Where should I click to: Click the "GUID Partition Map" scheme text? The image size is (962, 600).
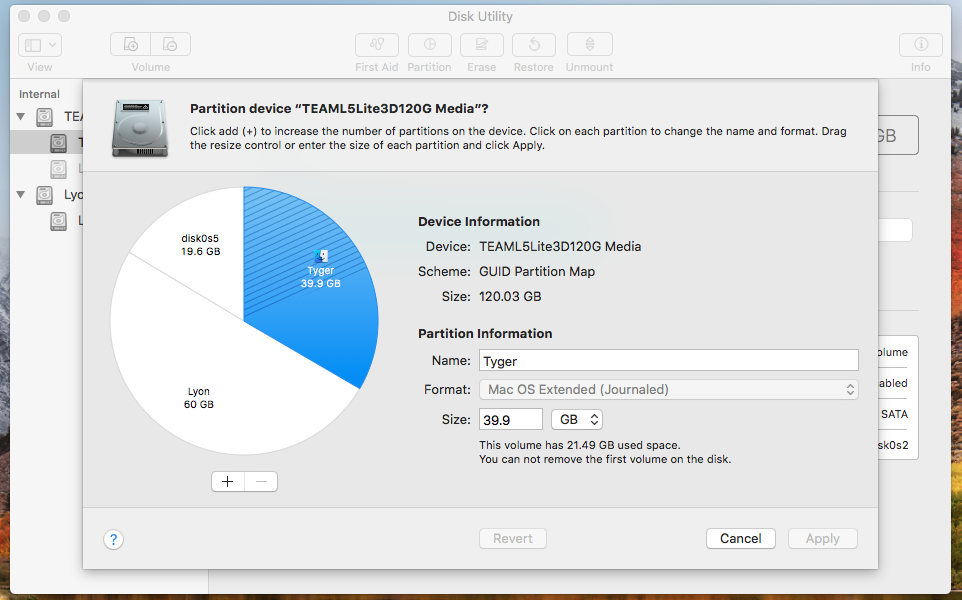point(537,271)
